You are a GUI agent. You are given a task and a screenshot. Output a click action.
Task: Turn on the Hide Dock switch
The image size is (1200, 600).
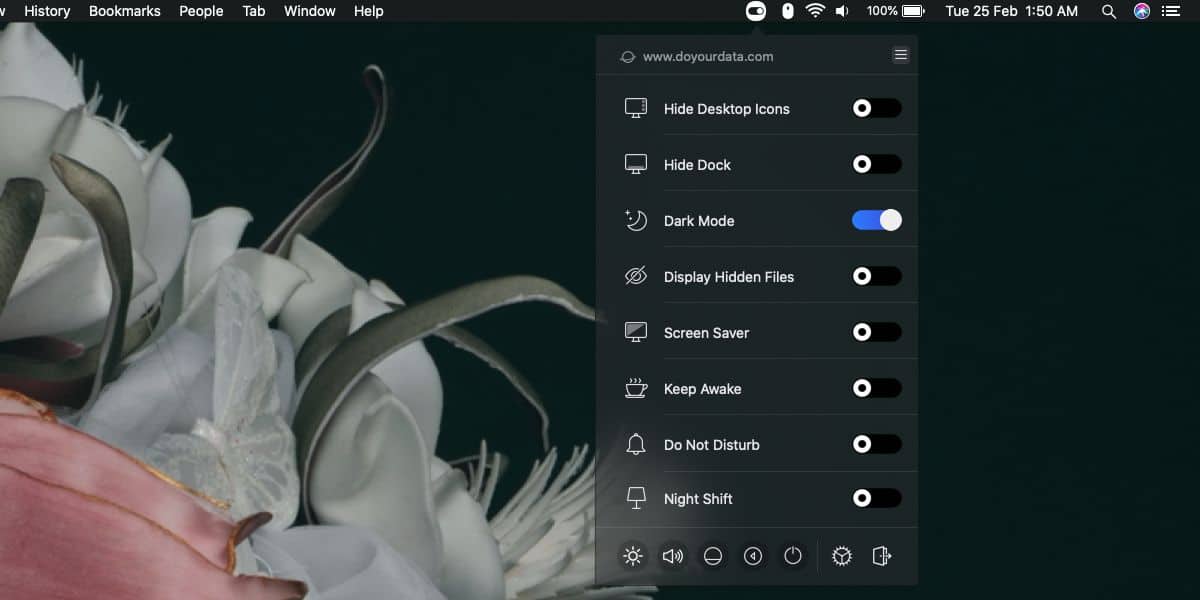click(x=877, y=164)
